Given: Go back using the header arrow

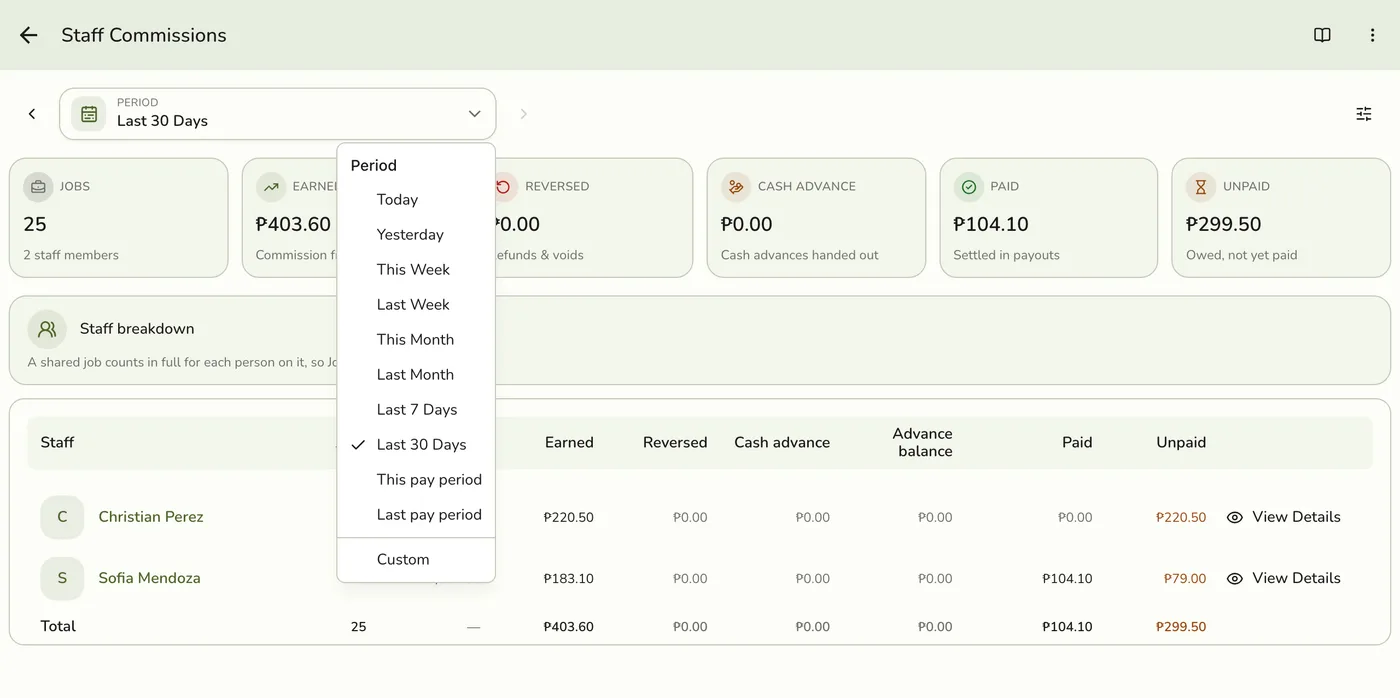Looking at the screenshot, I should 28,35.
